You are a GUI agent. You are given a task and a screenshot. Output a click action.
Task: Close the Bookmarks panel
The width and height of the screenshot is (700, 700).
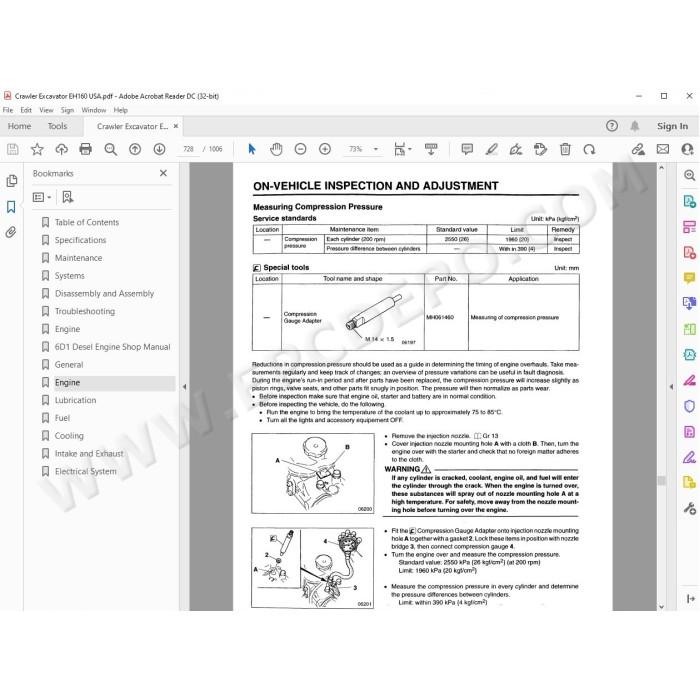coord(163,173)
